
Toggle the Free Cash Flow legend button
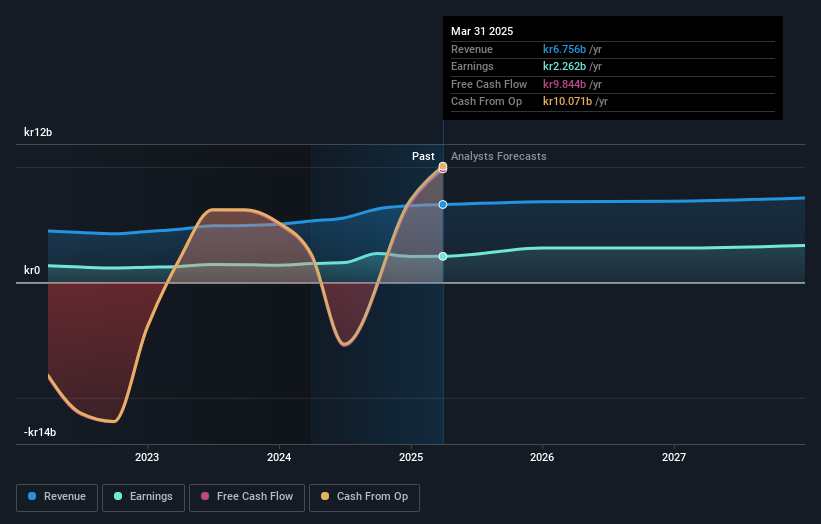coord(247,497)
